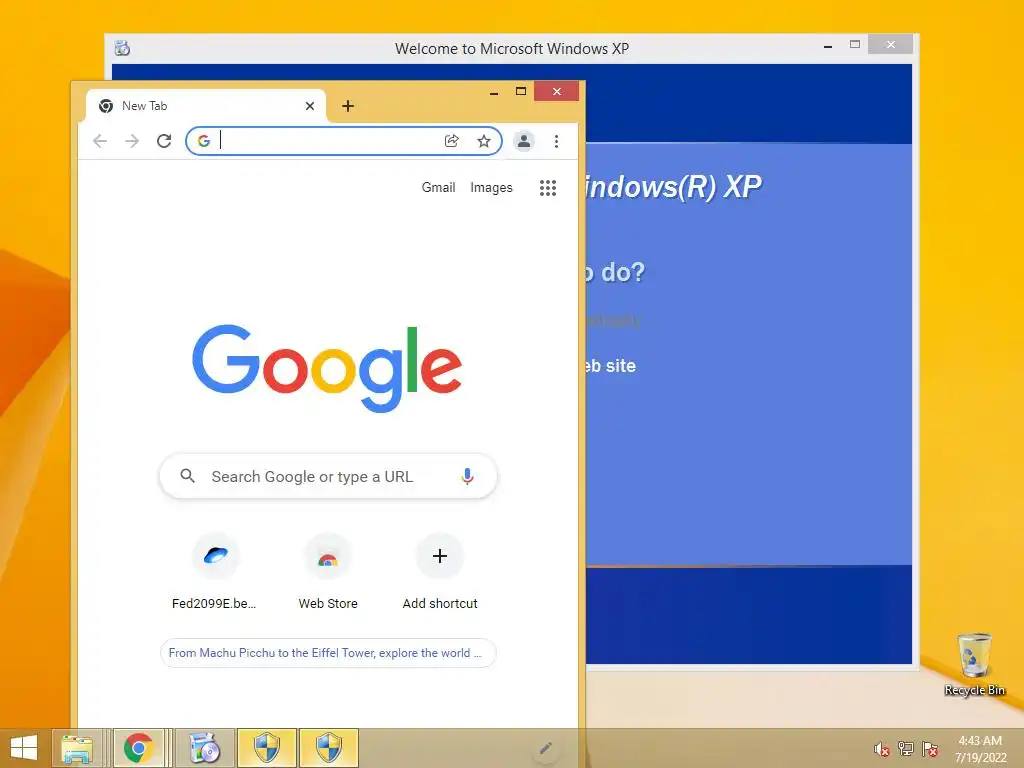Click the Add shortcut button
This screenshot has height=768, width=1024.
[440, 572]
